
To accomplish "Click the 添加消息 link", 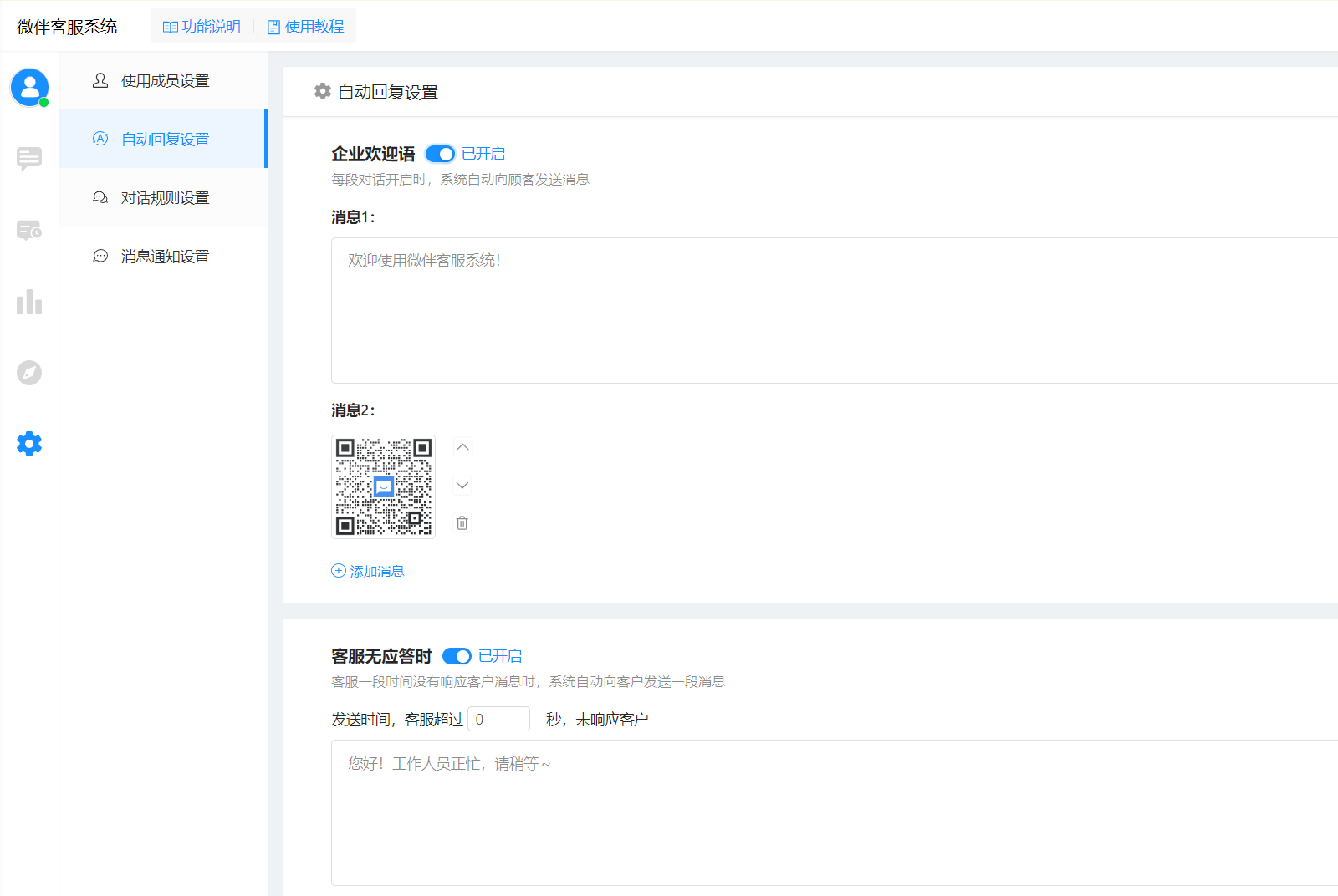I will point(368,571).
